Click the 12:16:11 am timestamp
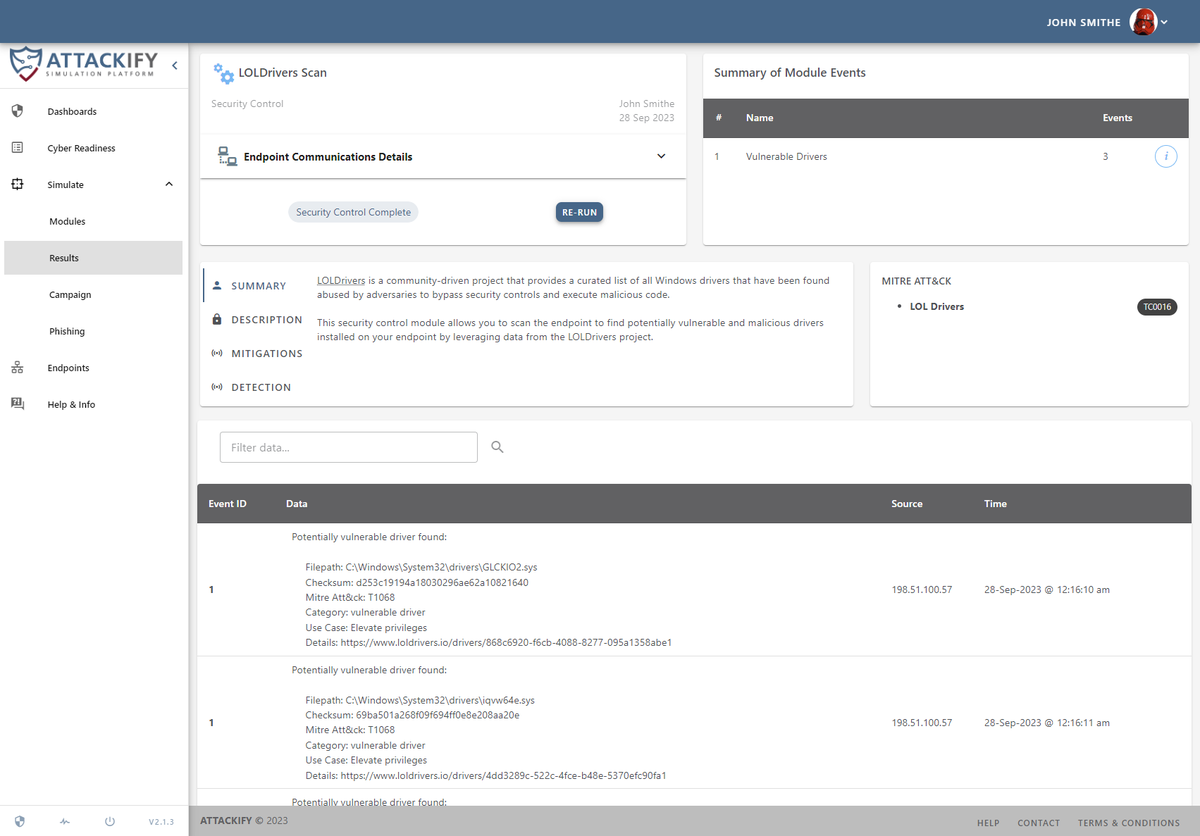Viewport: 1200px width, 836px height. 1047,723
